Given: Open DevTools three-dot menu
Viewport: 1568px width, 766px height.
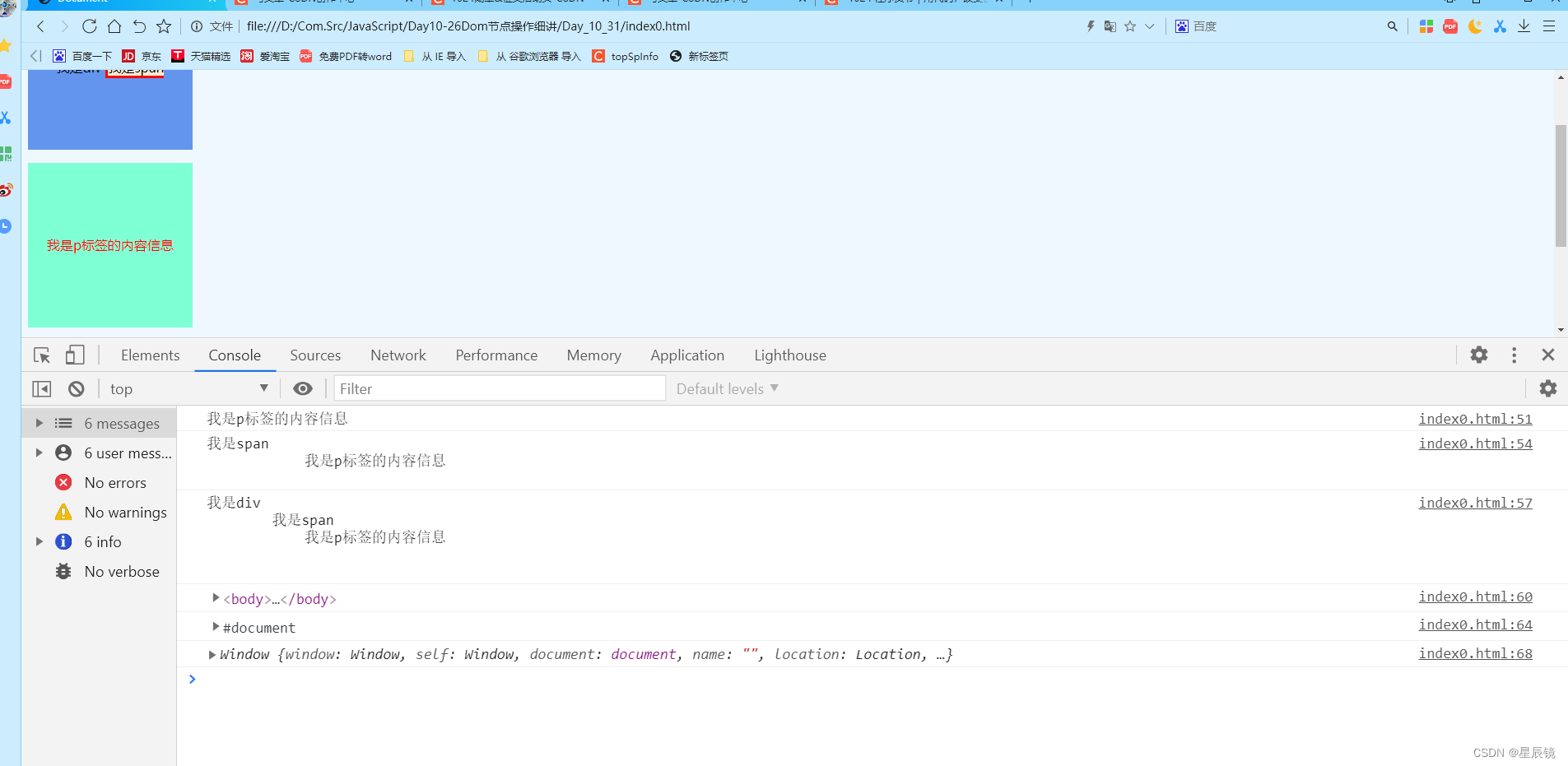Looking at the screenshot, I should [x=1514, y=355].
